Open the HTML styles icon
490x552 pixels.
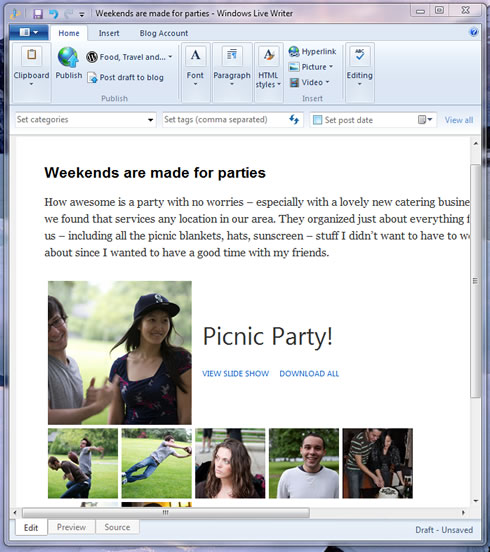tap(268, 56)
